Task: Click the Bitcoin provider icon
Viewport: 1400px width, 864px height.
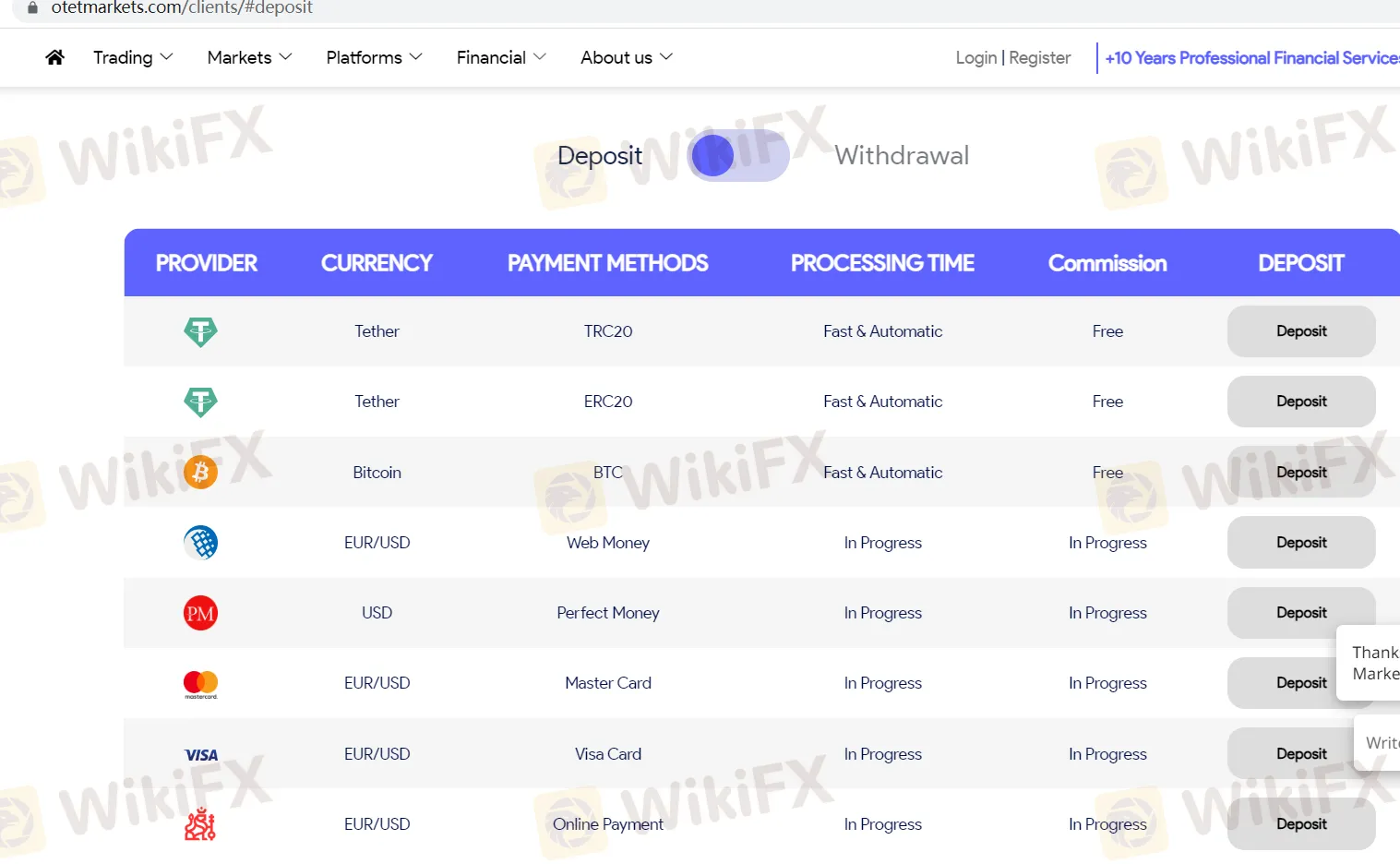Action: 200,473
